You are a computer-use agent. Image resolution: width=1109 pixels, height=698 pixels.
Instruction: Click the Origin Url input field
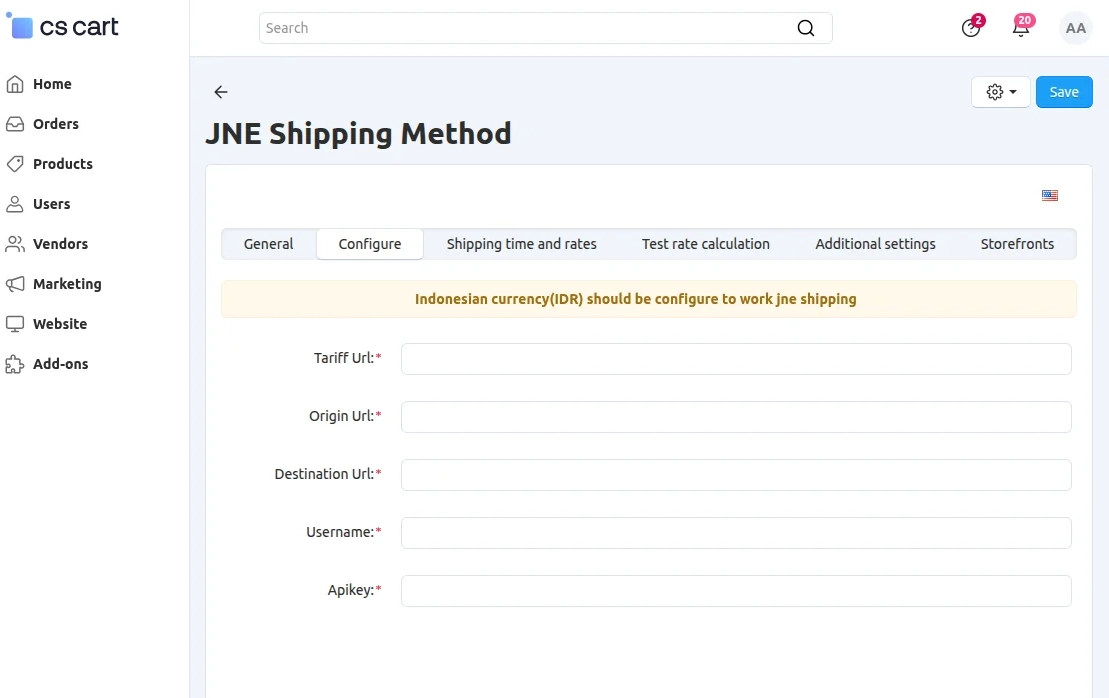click(736, 417)
